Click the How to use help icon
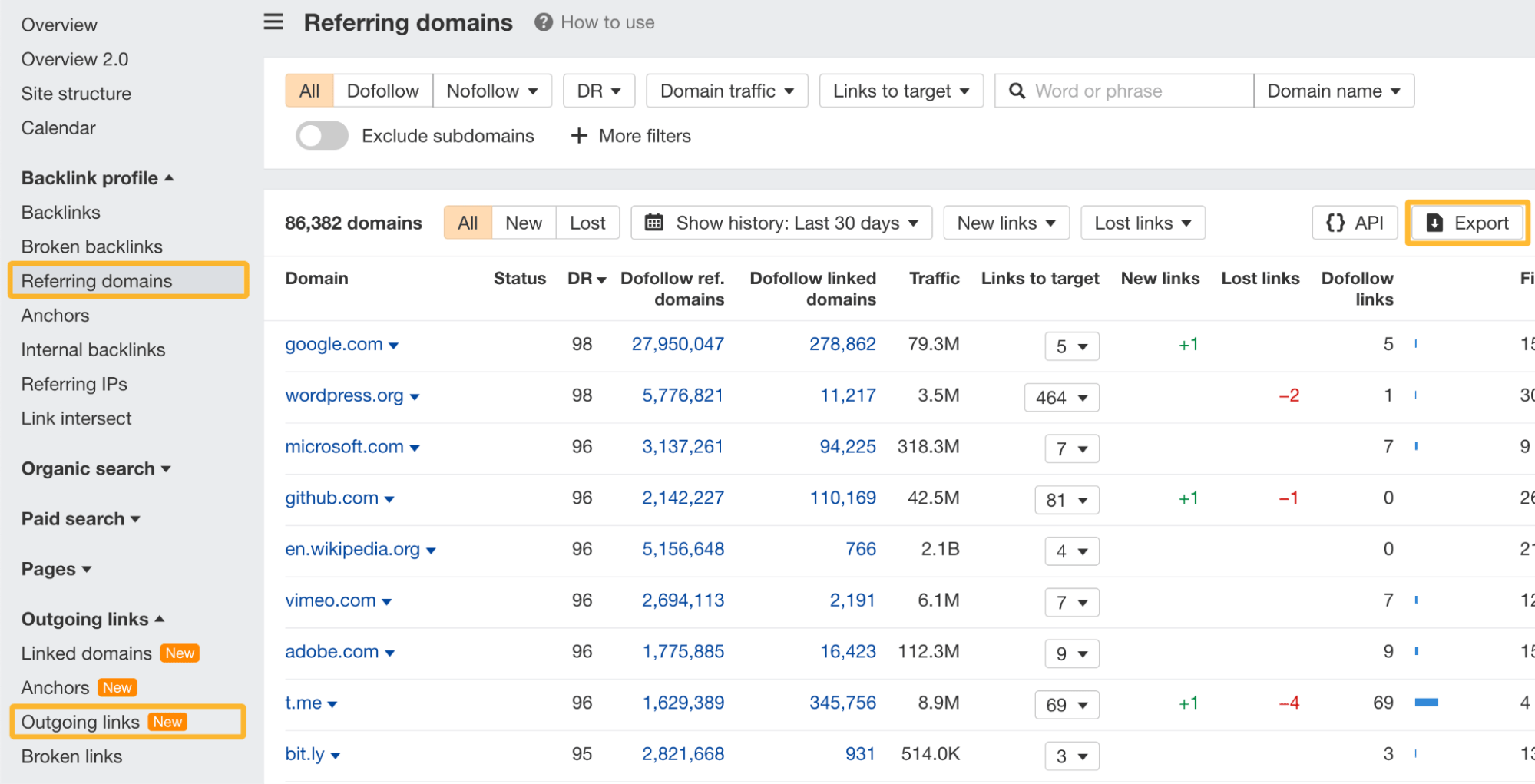The height and width of the screenshot is (784, 1535). pyautogui.click(x=544, y=22)
